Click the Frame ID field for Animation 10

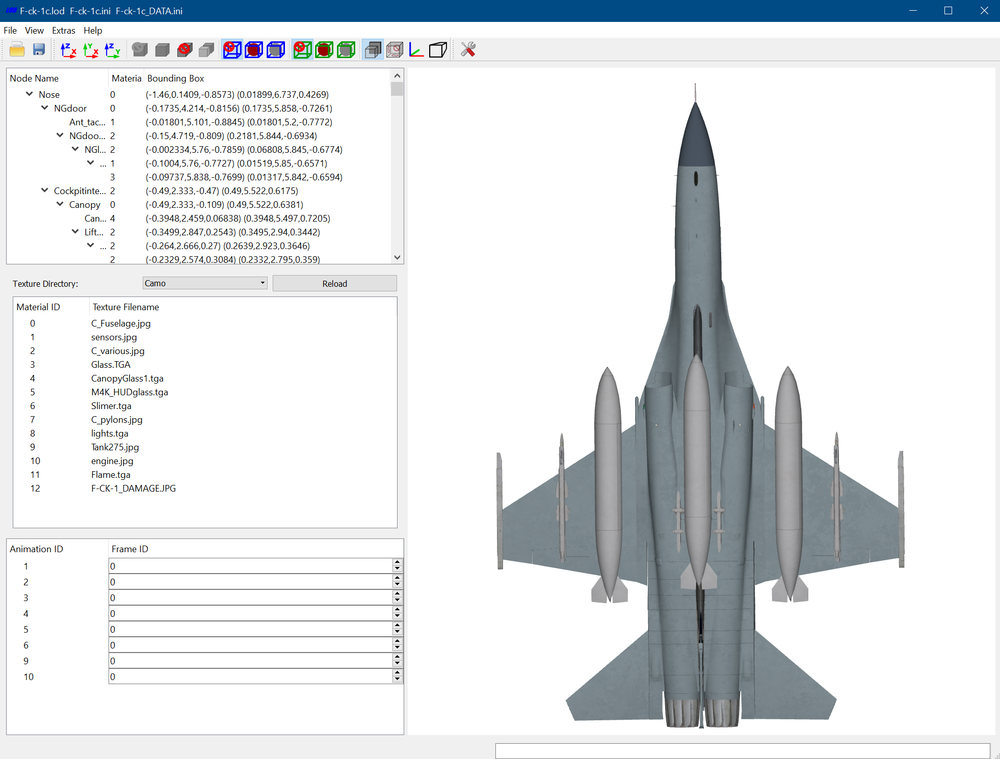point(251,677)
